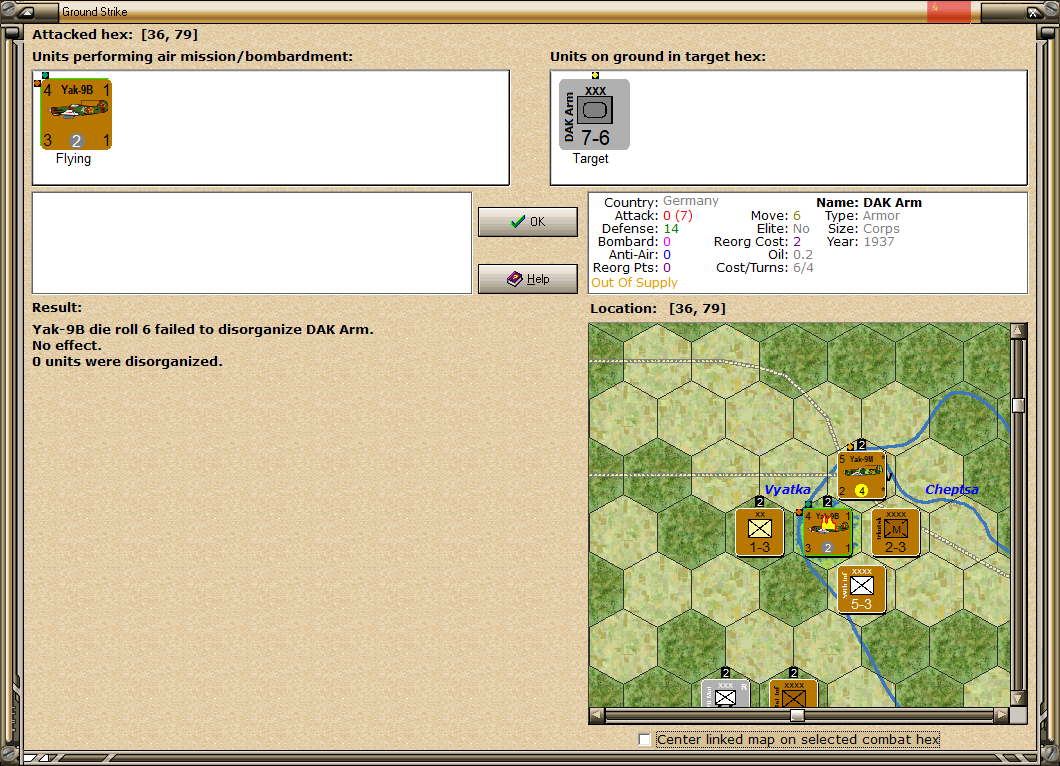Image resolution: width=1060 pixels, height=766 pixels.
Task: Click 'Type: Armor' text
Action: 862,216
